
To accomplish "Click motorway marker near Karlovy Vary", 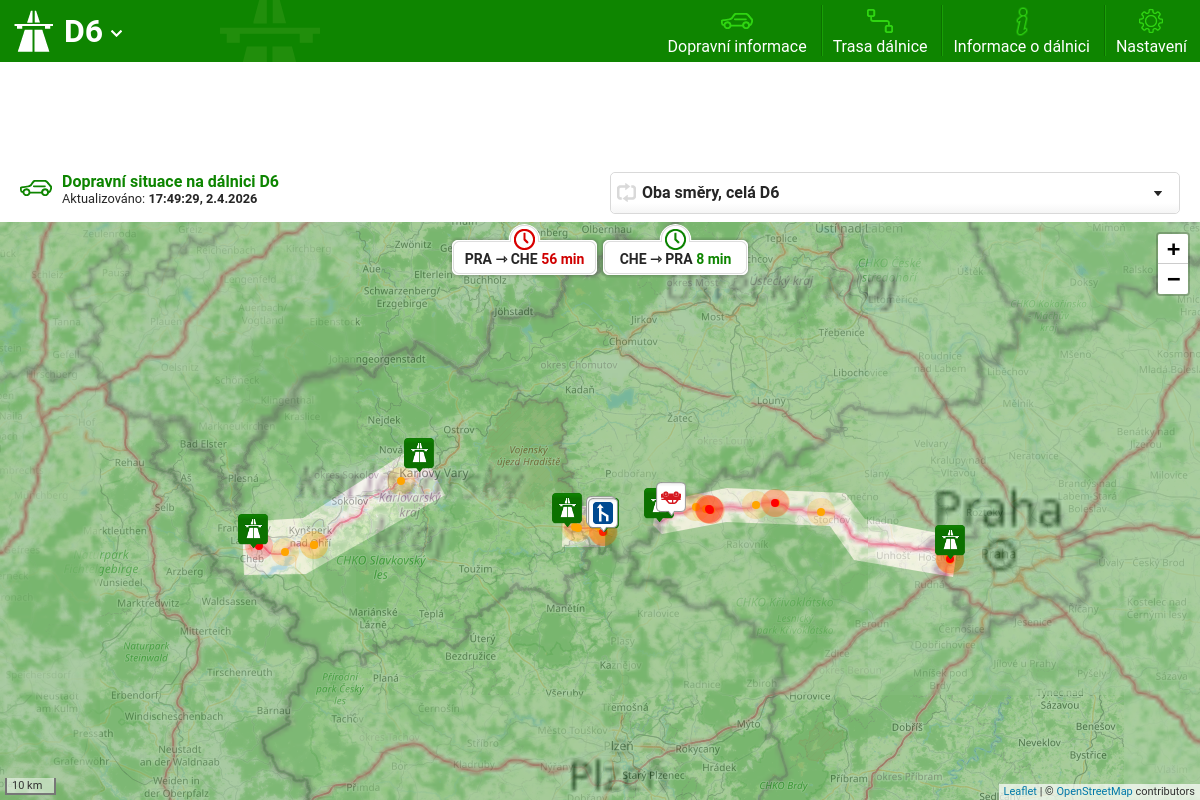I will (x=419, y=453).
